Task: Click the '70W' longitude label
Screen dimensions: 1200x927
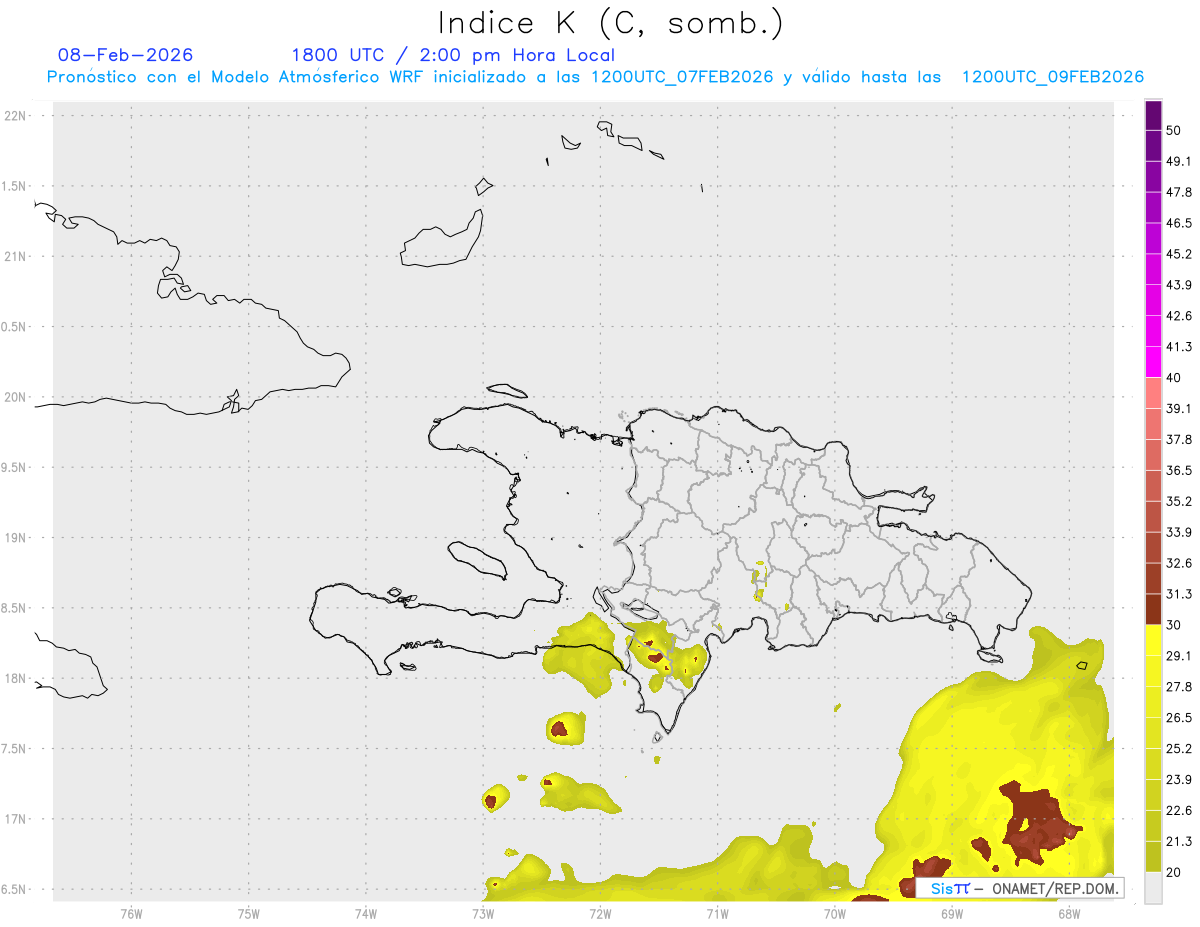Action: click(835, 913)
